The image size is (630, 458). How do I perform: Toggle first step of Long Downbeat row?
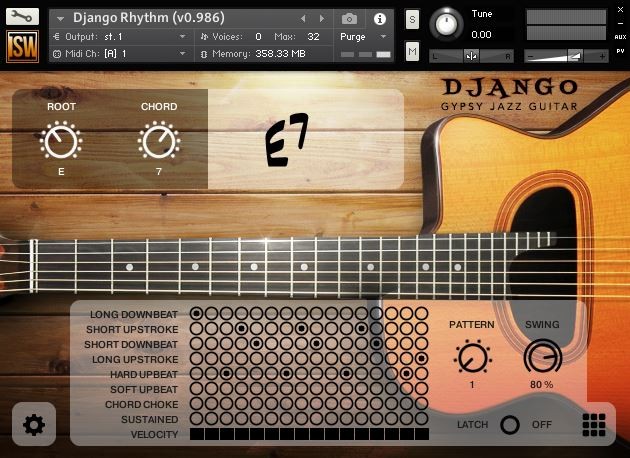click(196, 313)
